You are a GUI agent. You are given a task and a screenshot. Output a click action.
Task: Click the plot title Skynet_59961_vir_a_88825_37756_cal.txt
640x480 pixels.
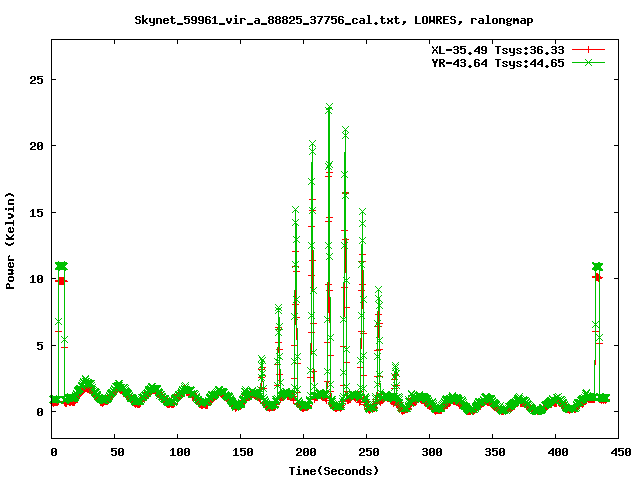(267, 20)
